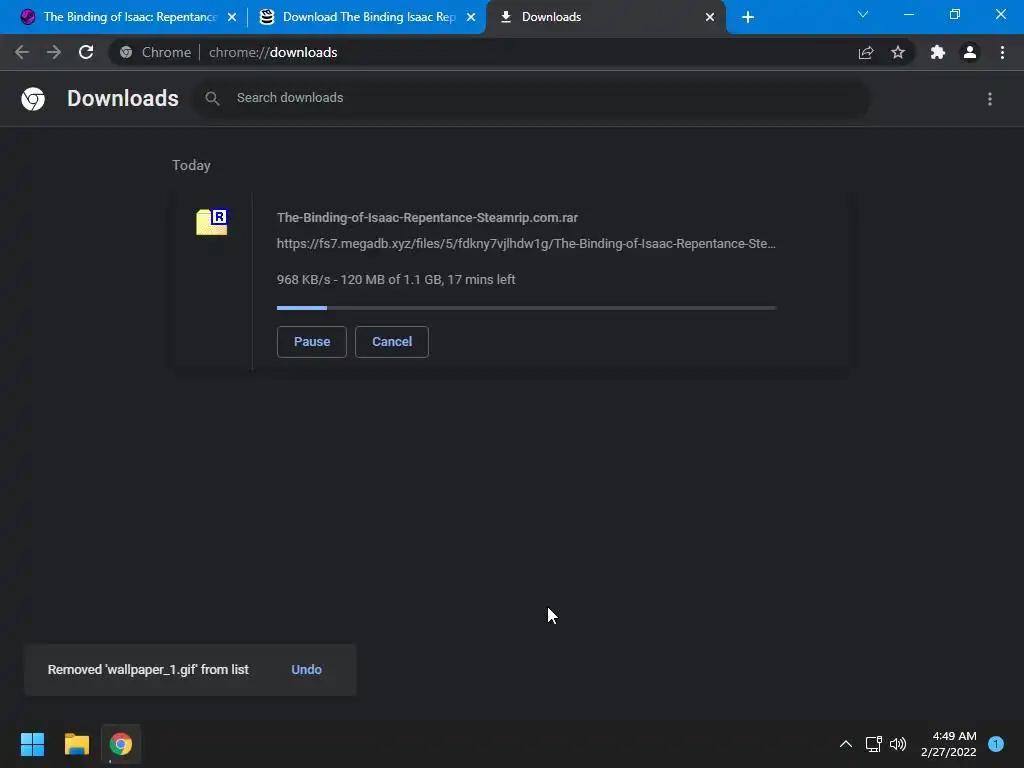Viewport: 1024px width, 768px height.
Task: Click the 'Today' date heading
Action: [191, 165]
